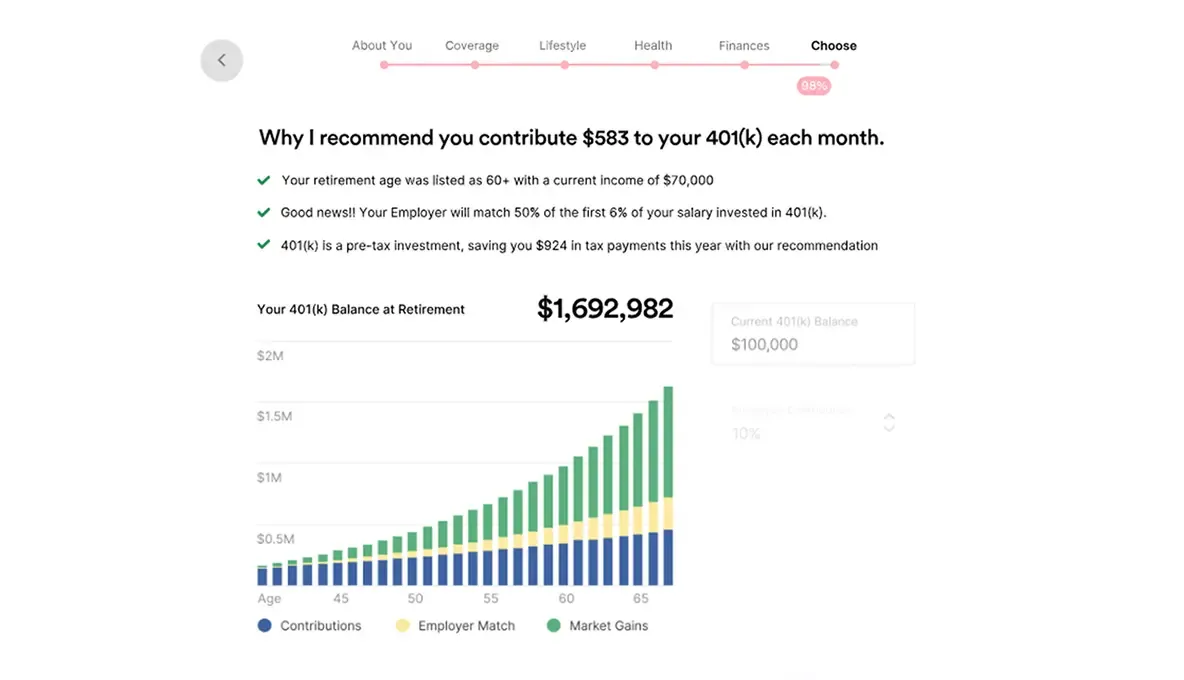The height and width of the screenshot is (680, 1184).
Task: Go to the About You step
Action: (x=382, y=46)
